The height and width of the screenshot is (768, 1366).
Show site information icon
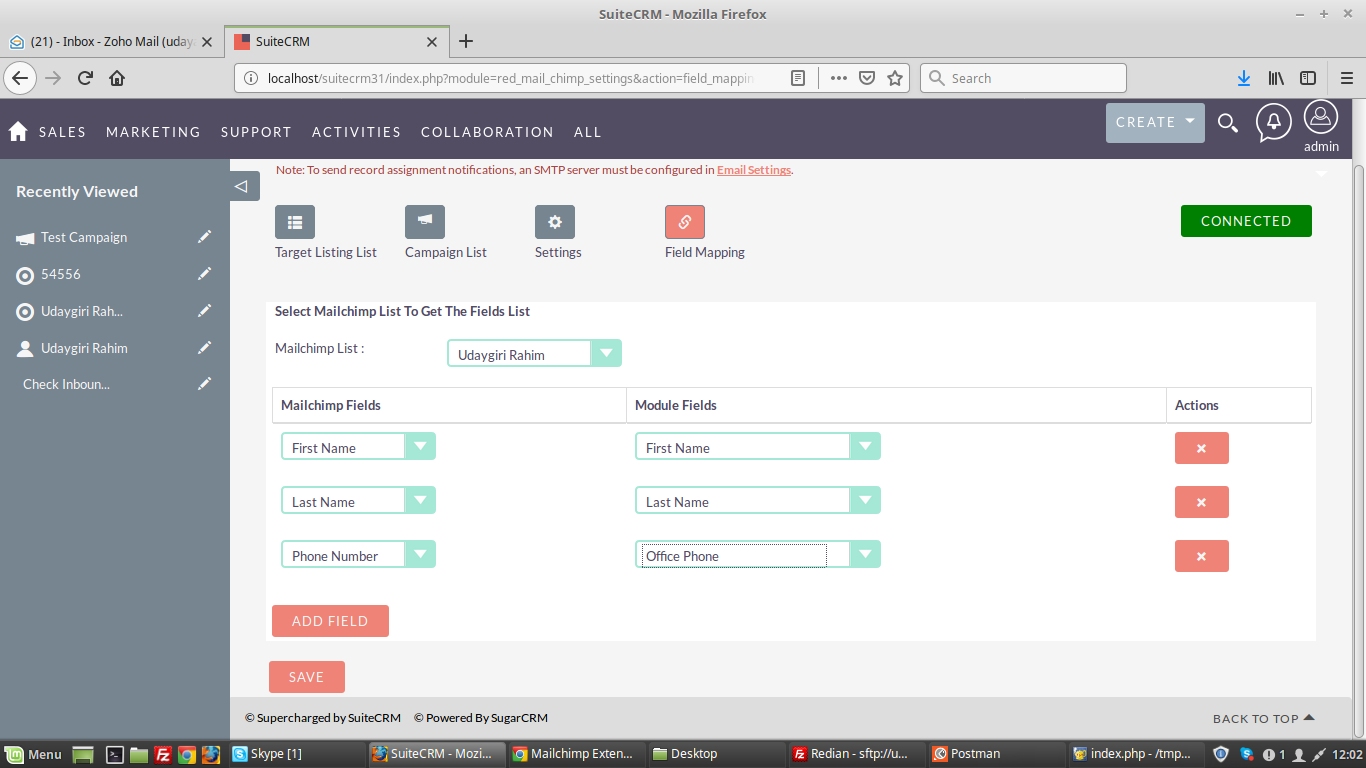pyautogui.click(x=251, y=78)
